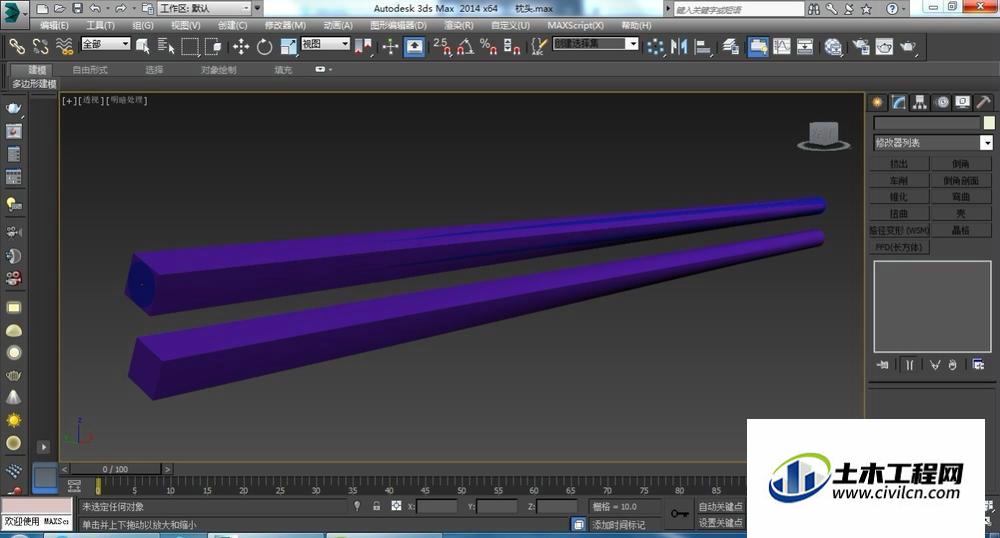This screenshot has width=1000, height=538.
Task: Open the 渲染(R) menu
Action: click(x=459, y=25)
